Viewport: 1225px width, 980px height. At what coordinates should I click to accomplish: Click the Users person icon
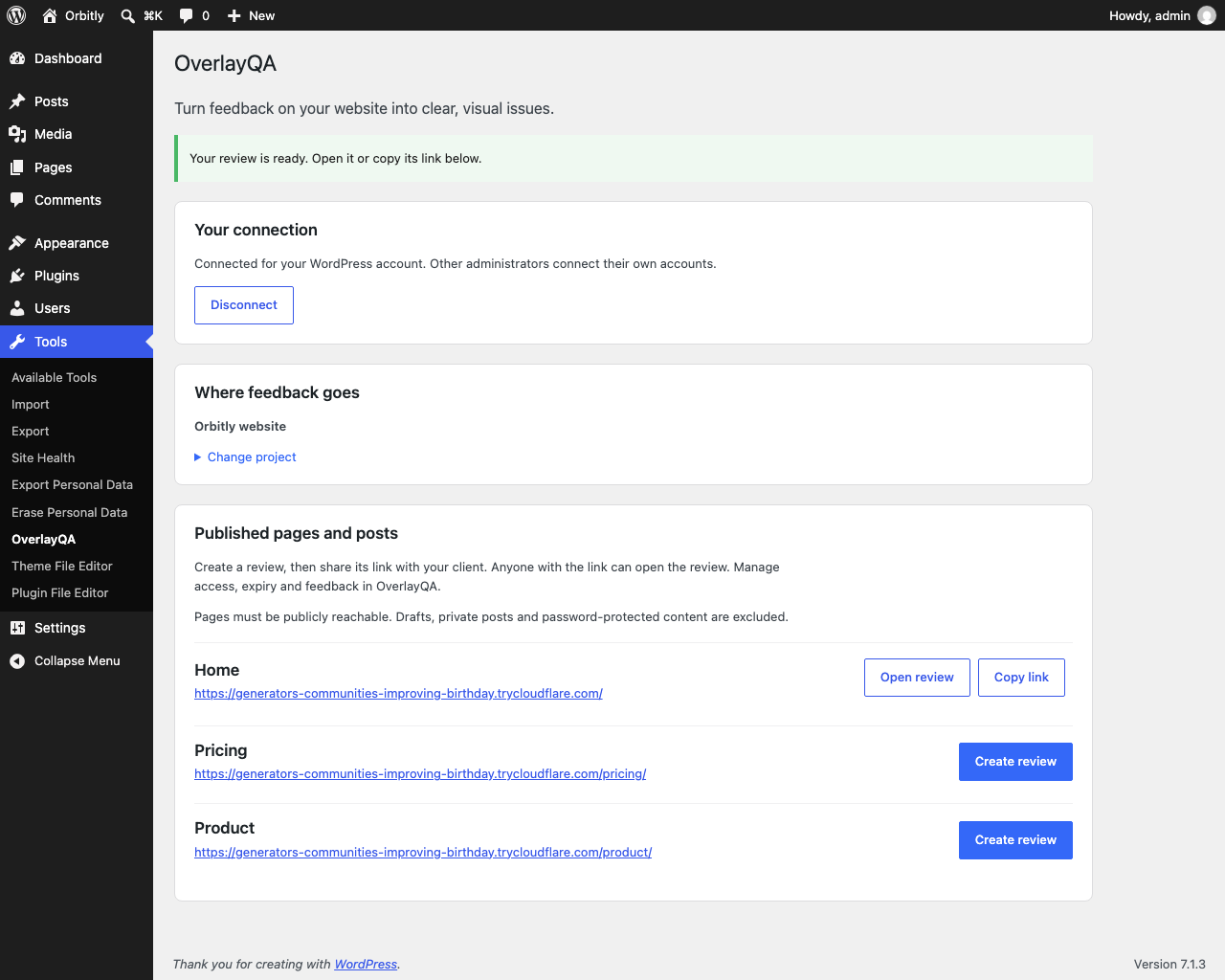17,308
